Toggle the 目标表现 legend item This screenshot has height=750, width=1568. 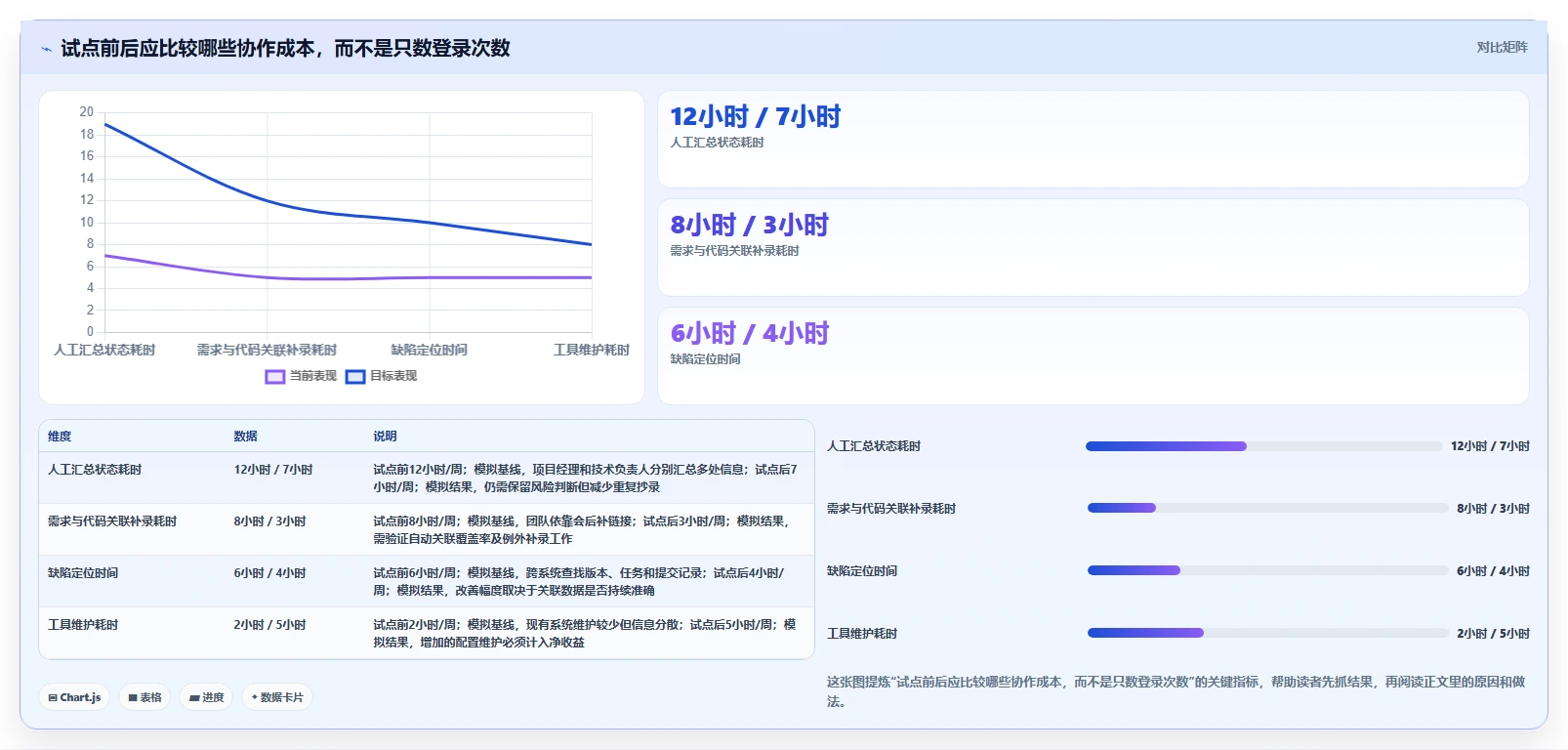point(381,376)
